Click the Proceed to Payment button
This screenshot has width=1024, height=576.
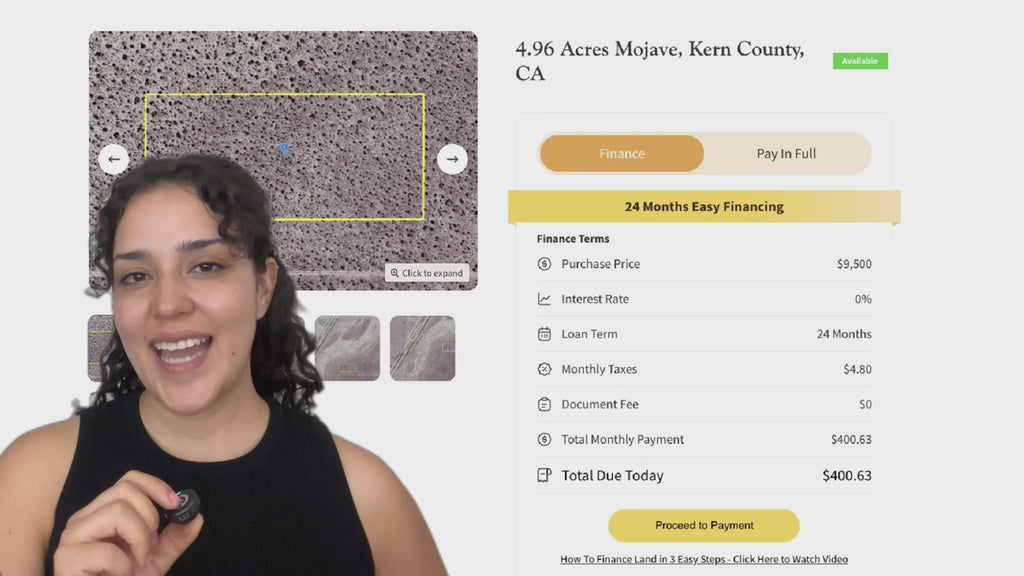coord(704,526)
